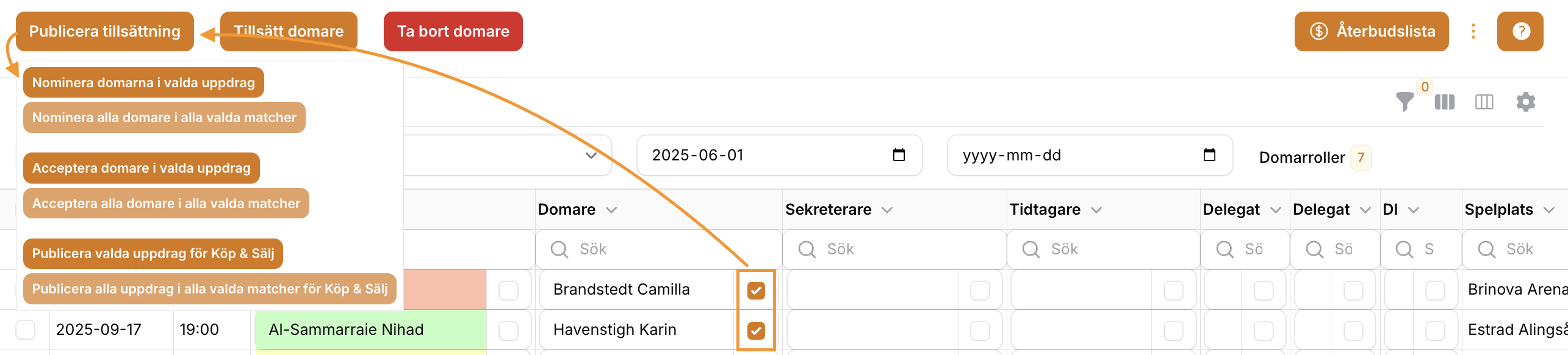Click the filled columns view icon
Viewport: 1568px width, 355px height.
(1444, 102)
